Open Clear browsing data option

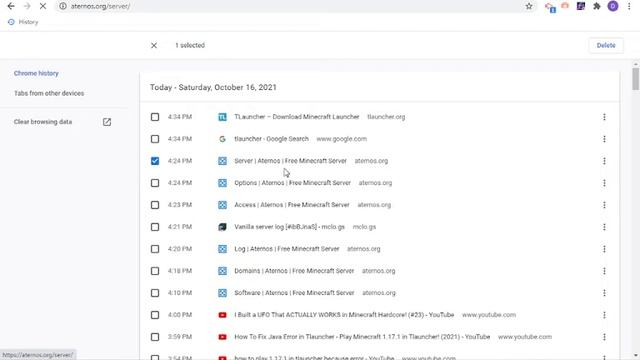(x=43, y=122)
